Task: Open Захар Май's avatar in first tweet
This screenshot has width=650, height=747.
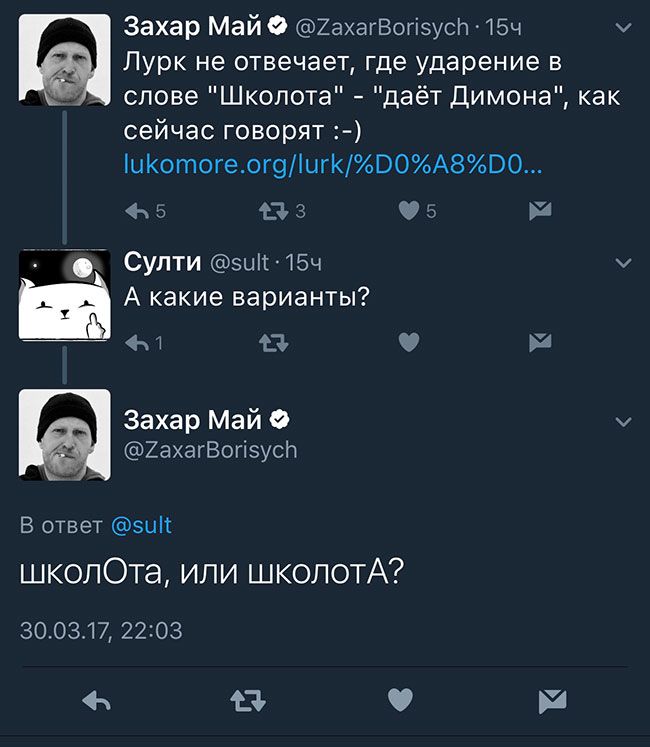Action: [x=64, y=60]
